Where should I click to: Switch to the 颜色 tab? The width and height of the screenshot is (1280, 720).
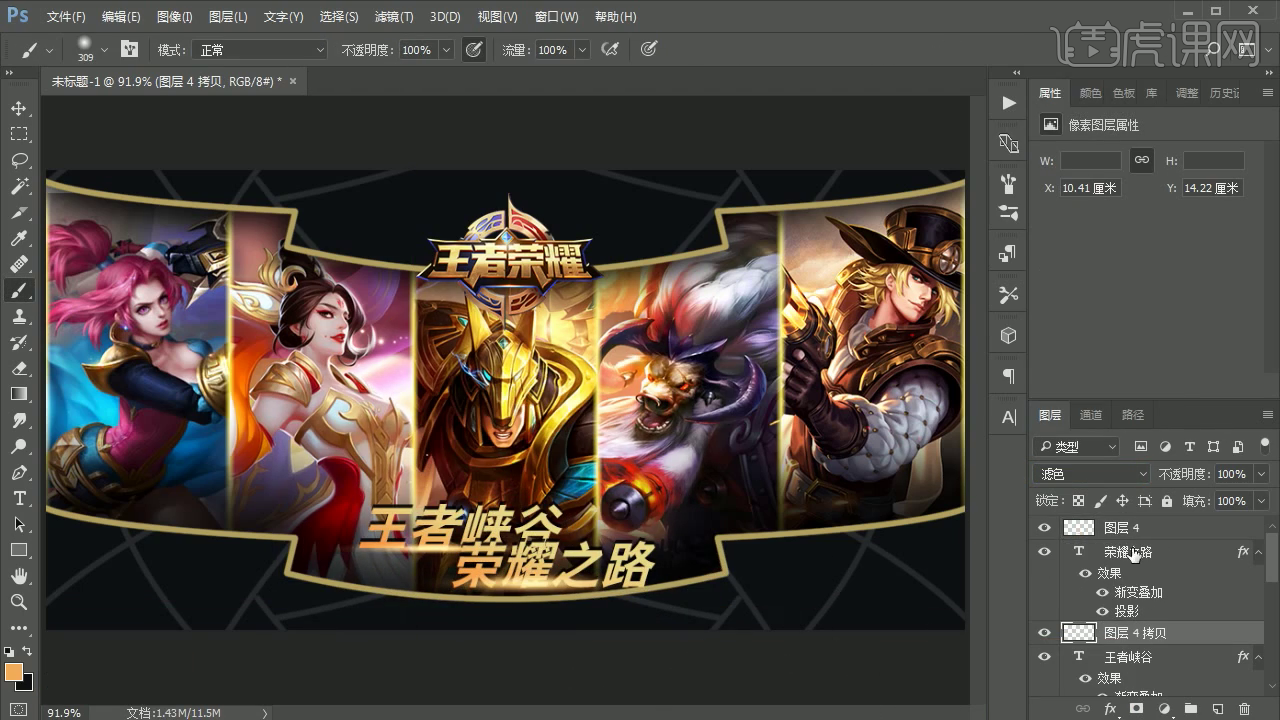coord(1090,93)
